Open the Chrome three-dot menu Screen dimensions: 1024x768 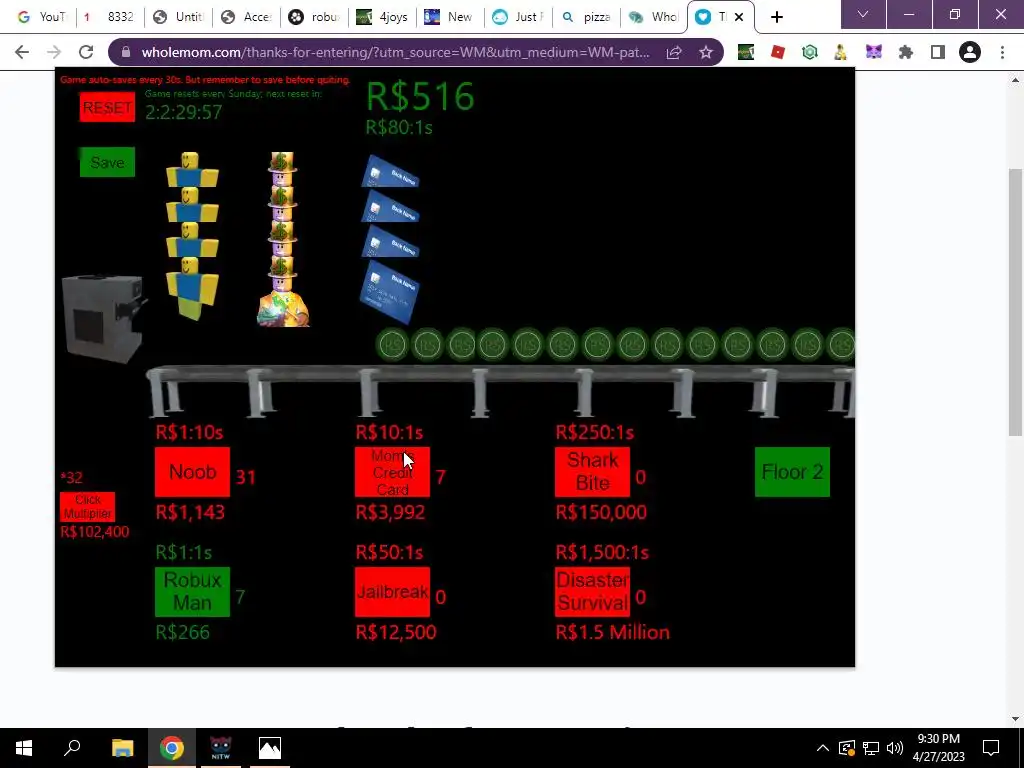[x=1002, y=52]
